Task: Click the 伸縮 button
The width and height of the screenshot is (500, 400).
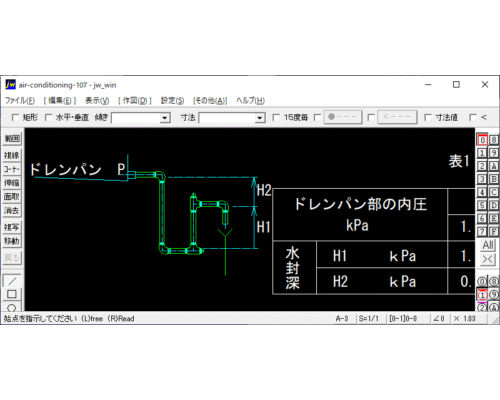Action: click(12, 183)
